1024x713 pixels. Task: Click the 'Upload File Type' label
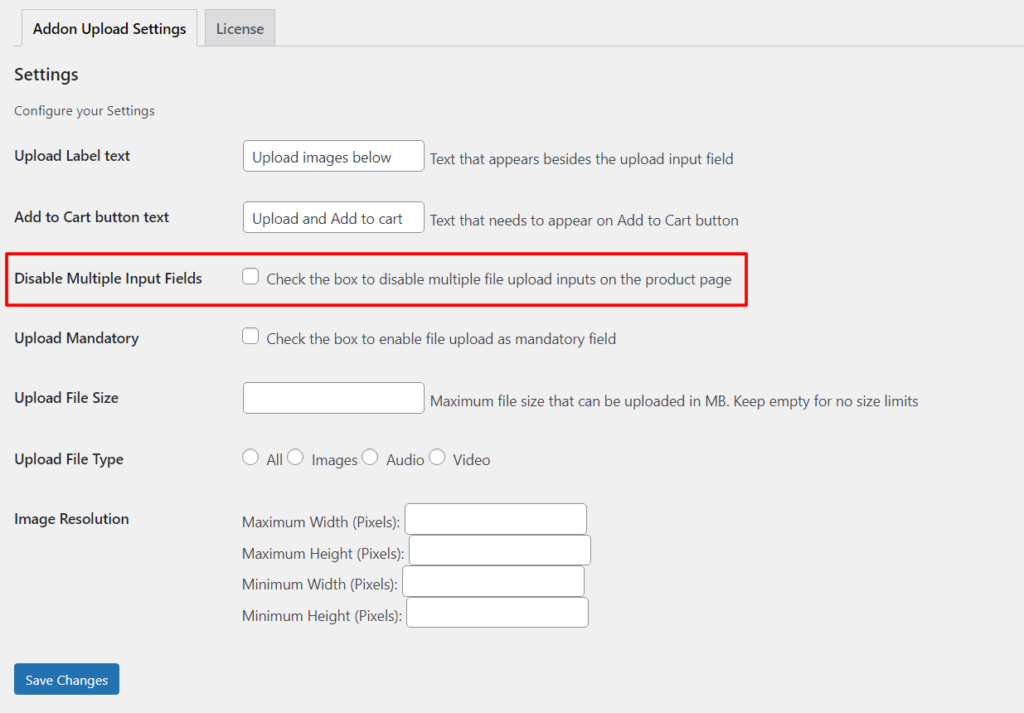[x=69, y=459]
